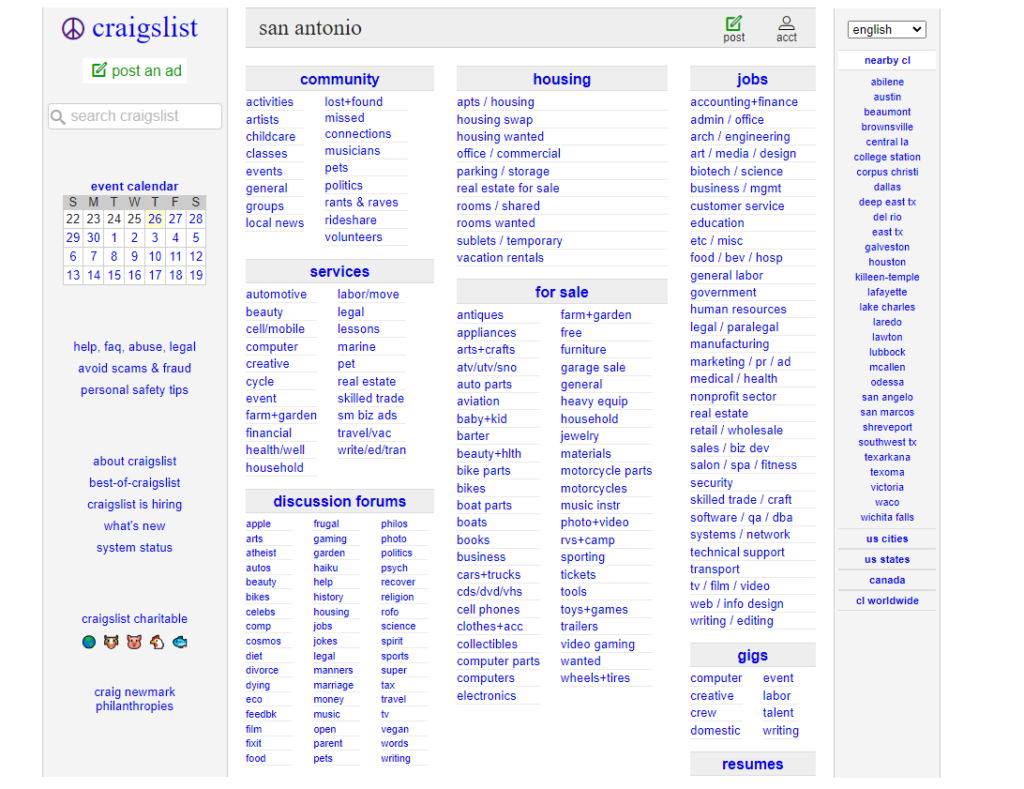1024x789 pixels.
Task: Open 'write/ed/tran' services link
Action: coord(372,450)
